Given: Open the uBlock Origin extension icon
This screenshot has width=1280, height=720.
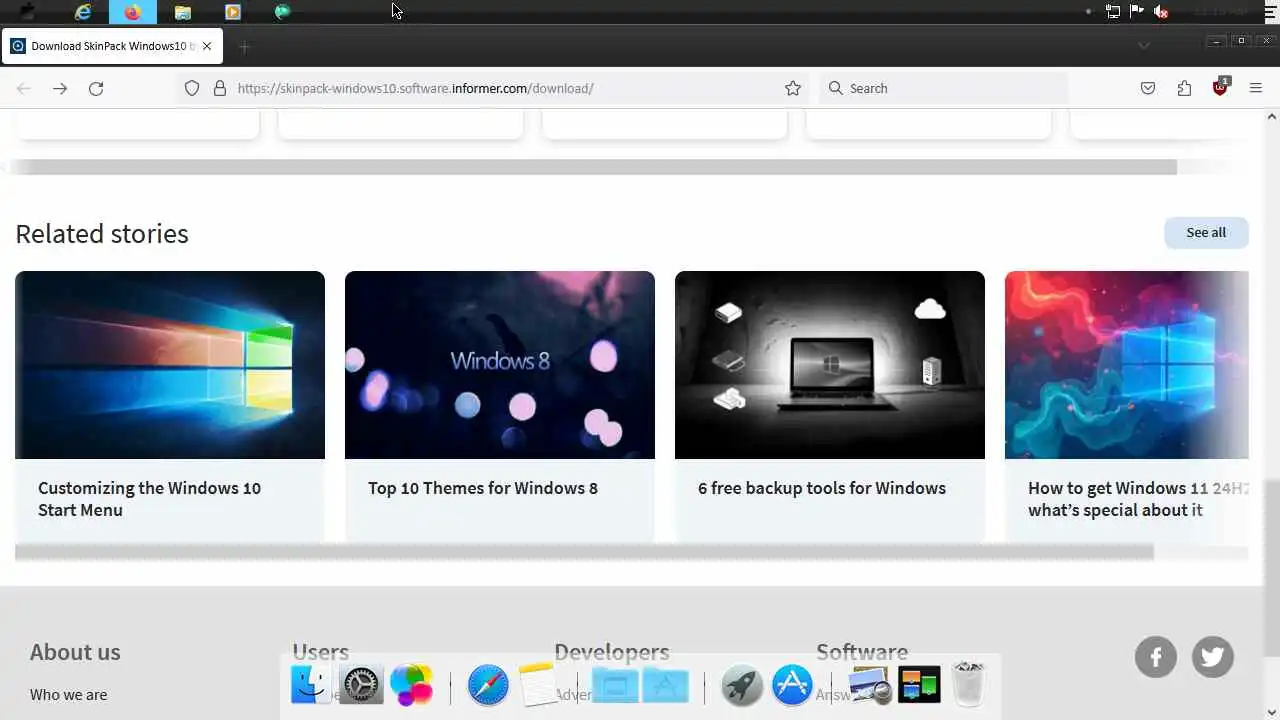Looking at the screenshot, I should pyautogui.click(x=1220, y=87).
